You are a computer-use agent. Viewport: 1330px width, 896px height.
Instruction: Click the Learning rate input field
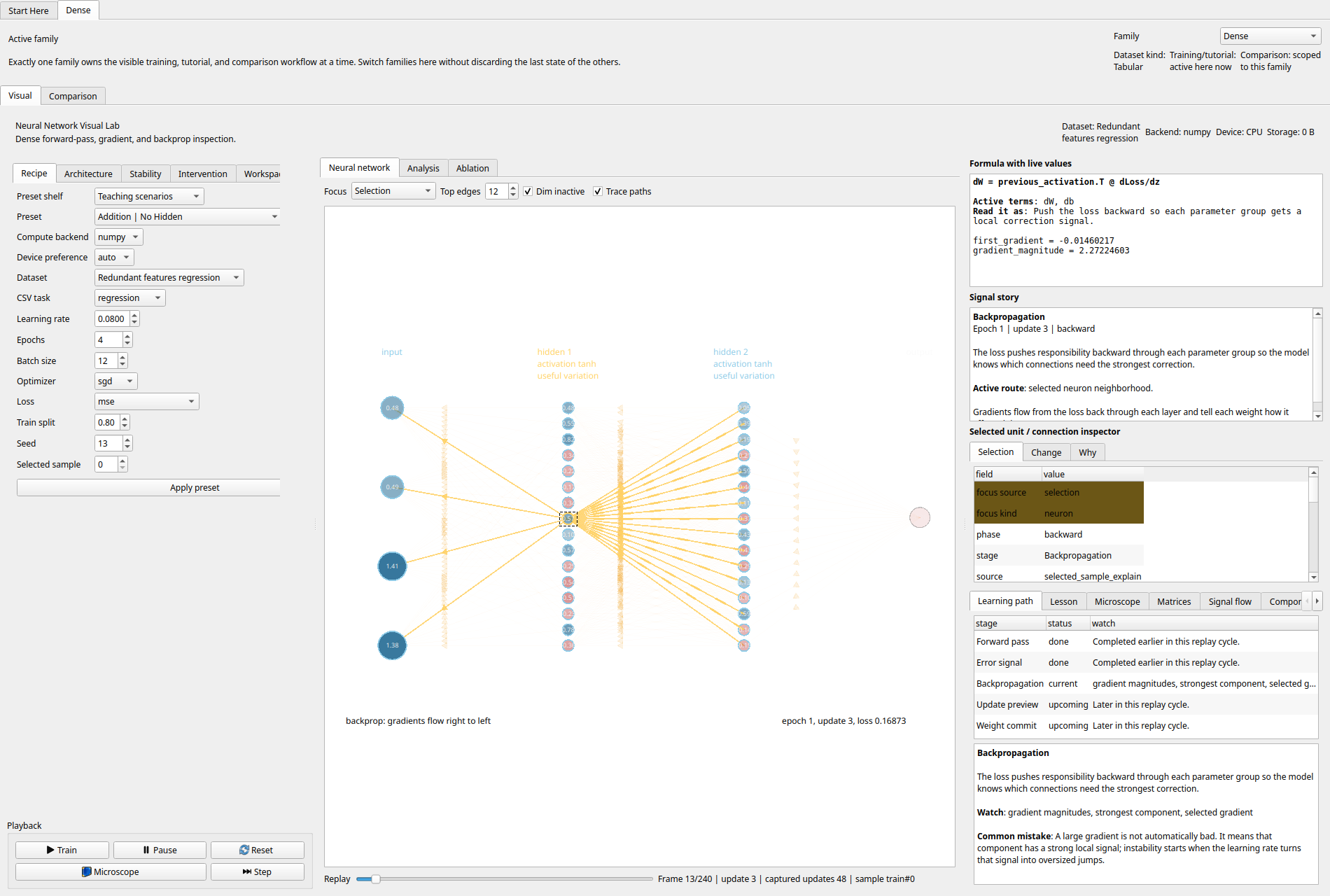click(112, 318)
